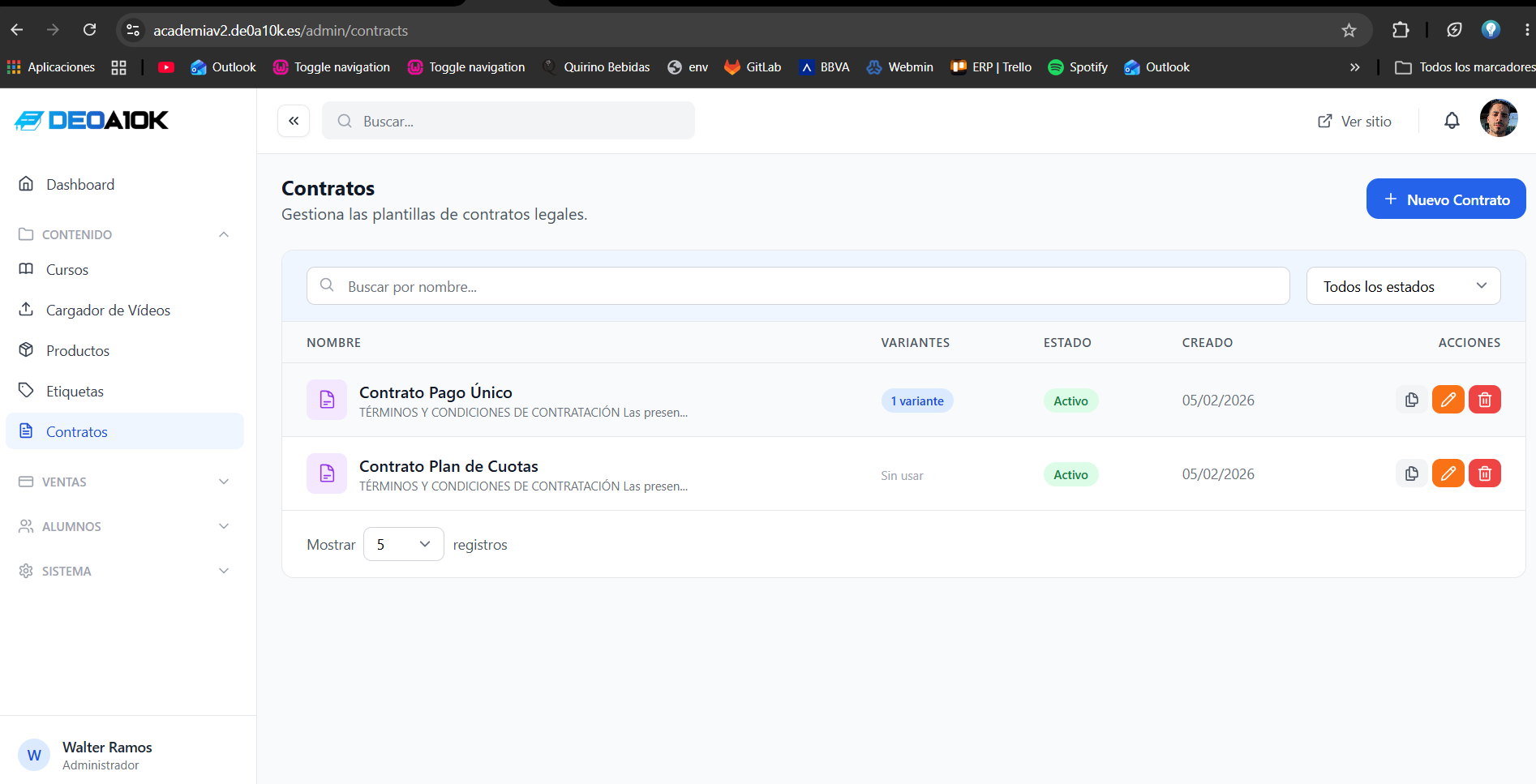Click the browser address bar URL
The image size is (1536, 784).
pyautogui.click(x=281, y=30)
